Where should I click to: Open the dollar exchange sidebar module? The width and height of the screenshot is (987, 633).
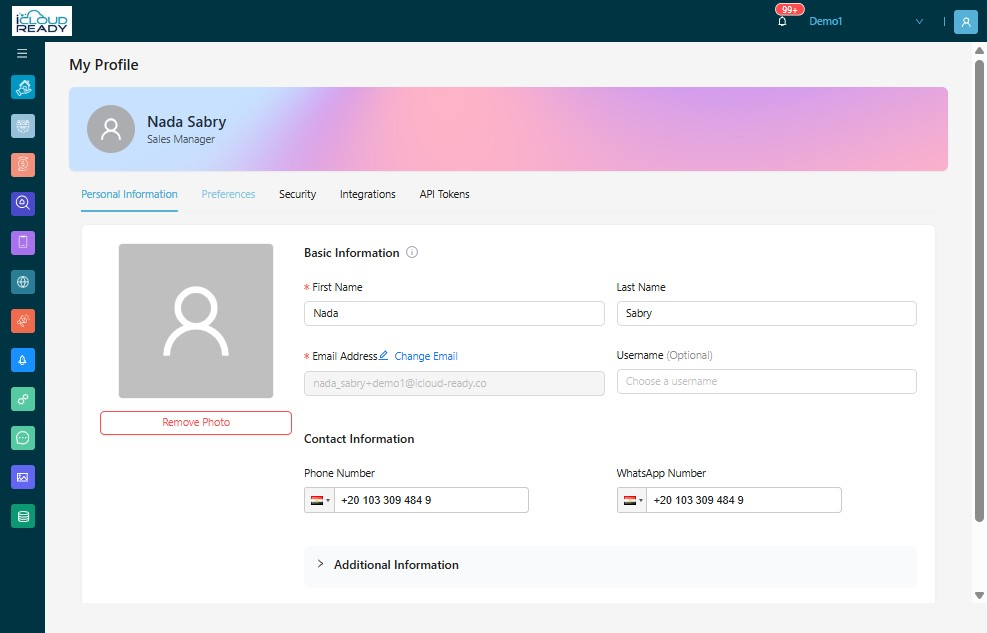23,165
